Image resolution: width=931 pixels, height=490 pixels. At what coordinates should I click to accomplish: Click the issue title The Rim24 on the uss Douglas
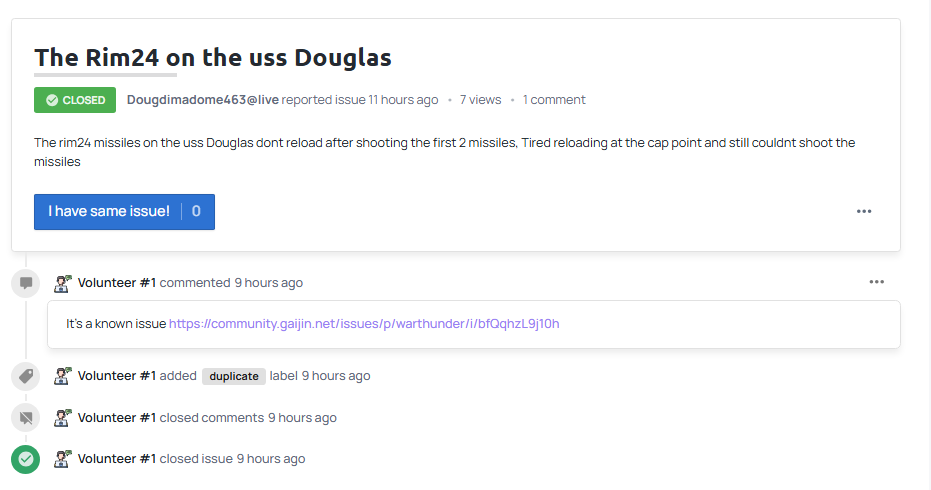(213, 58)
